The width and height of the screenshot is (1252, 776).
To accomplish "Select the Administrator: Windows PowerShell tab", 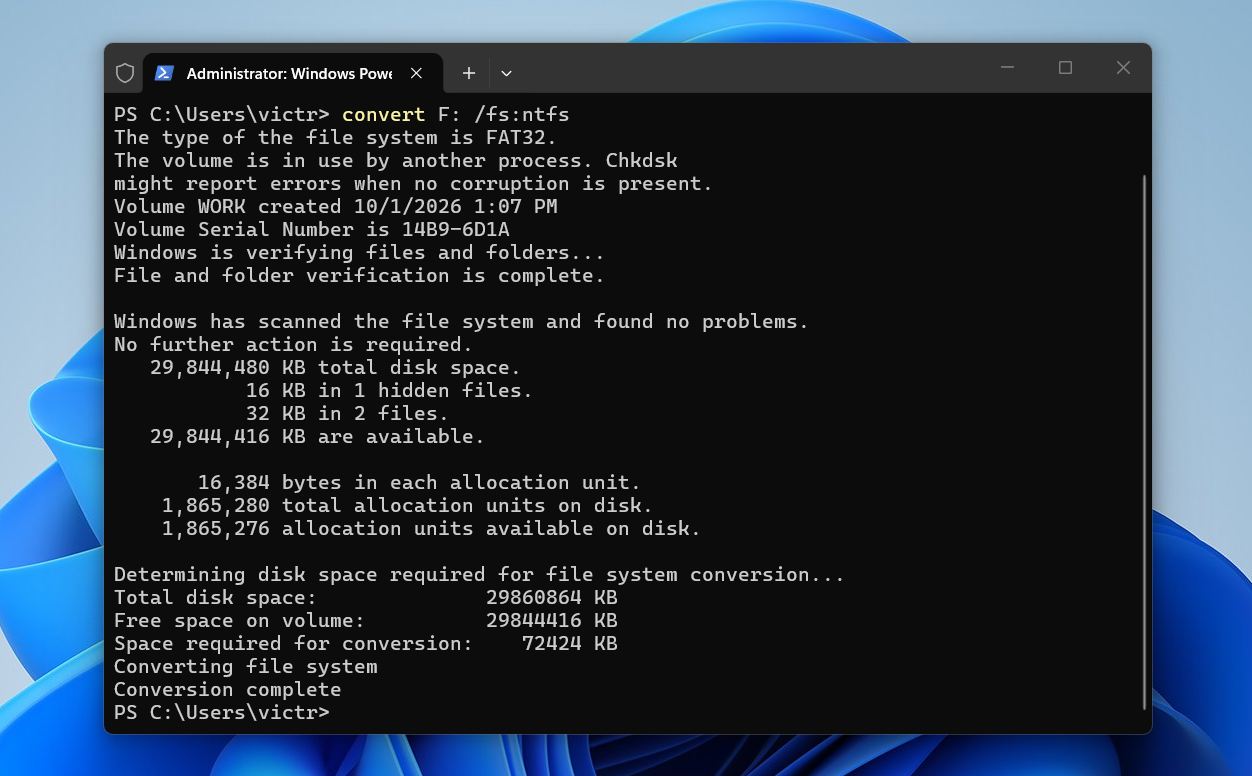I will [293, 73].
